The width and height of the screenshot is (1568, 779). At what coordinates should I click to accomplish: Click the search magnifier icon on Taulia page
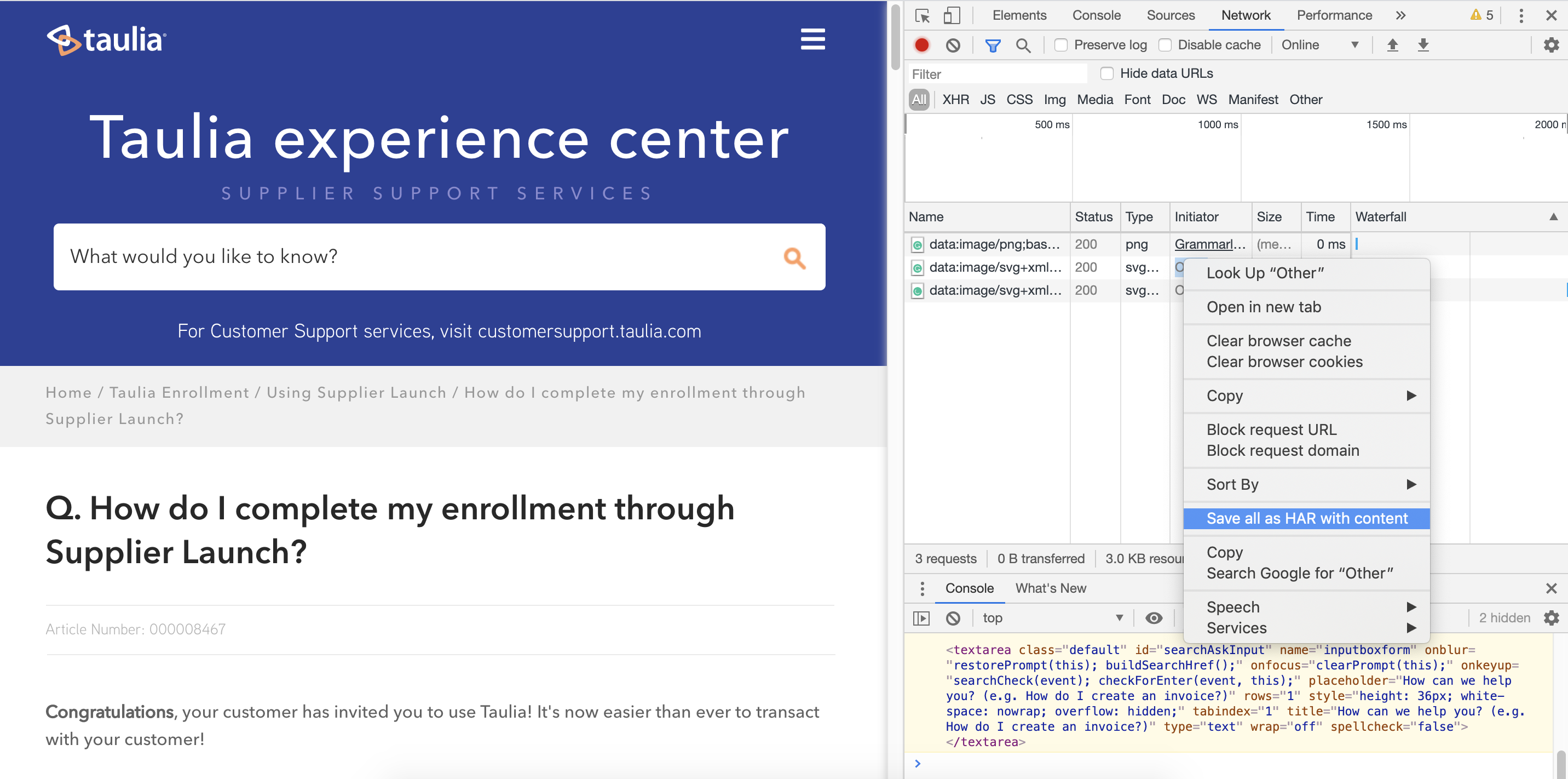click(x=795, y=257)
